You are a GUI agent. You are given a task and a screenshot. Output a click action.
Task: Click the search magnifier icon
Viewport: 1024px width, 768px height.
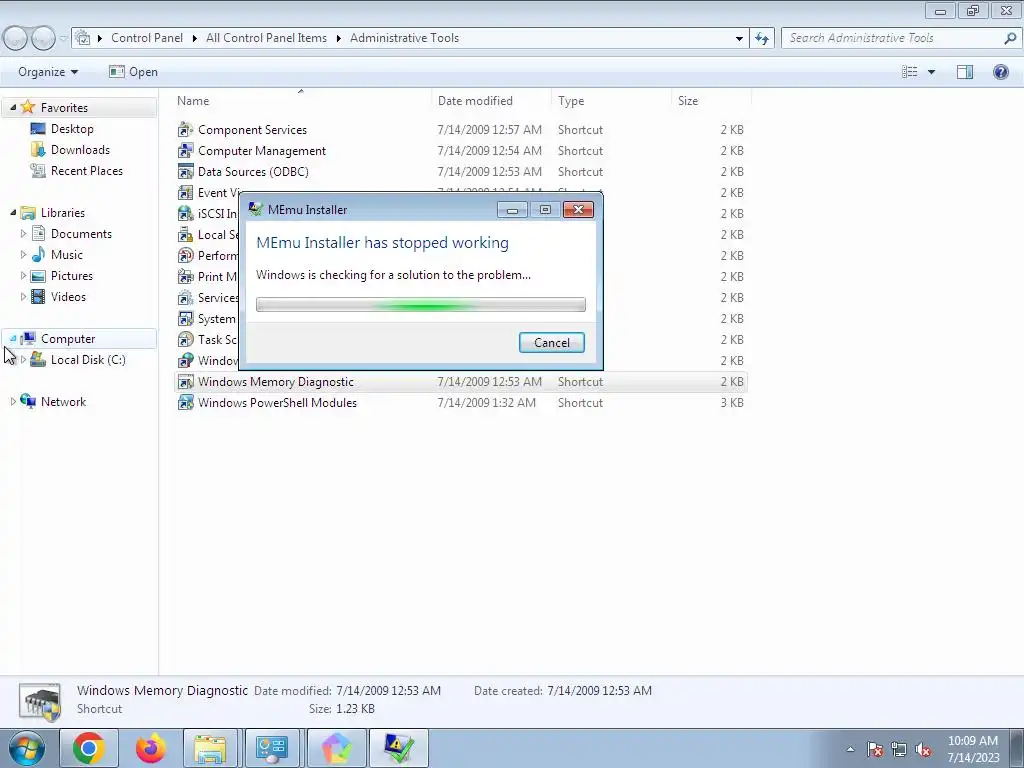coord(1010,38)
